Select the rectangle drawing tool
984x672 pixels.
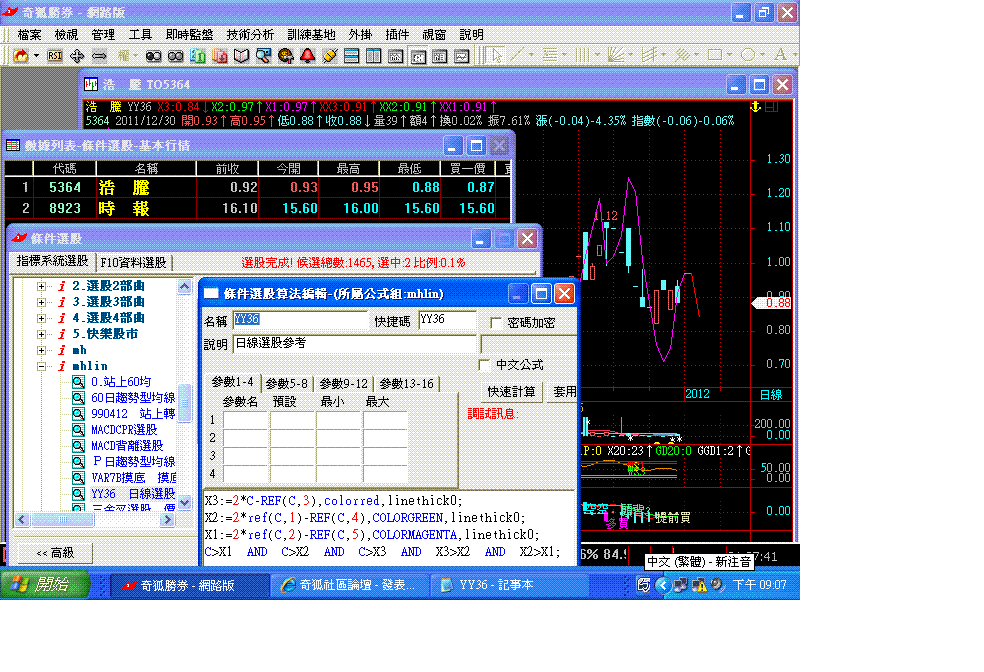click(715, 55)
